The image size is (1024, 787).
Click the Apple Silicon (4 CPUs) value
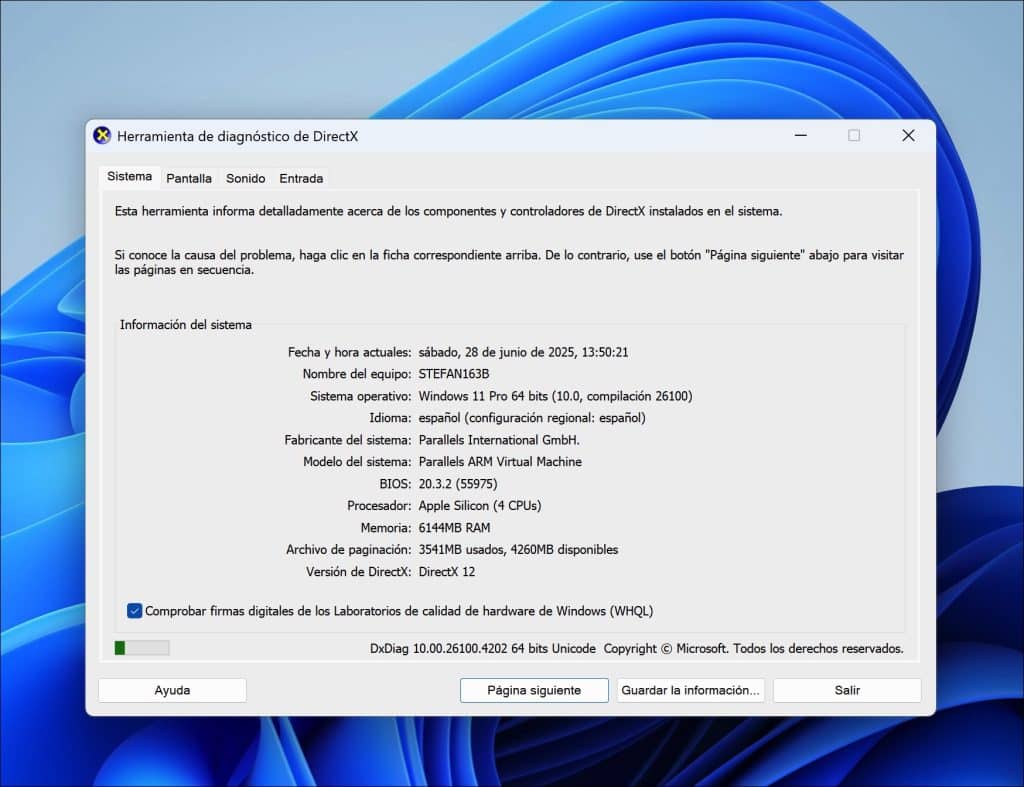point(480,506)
